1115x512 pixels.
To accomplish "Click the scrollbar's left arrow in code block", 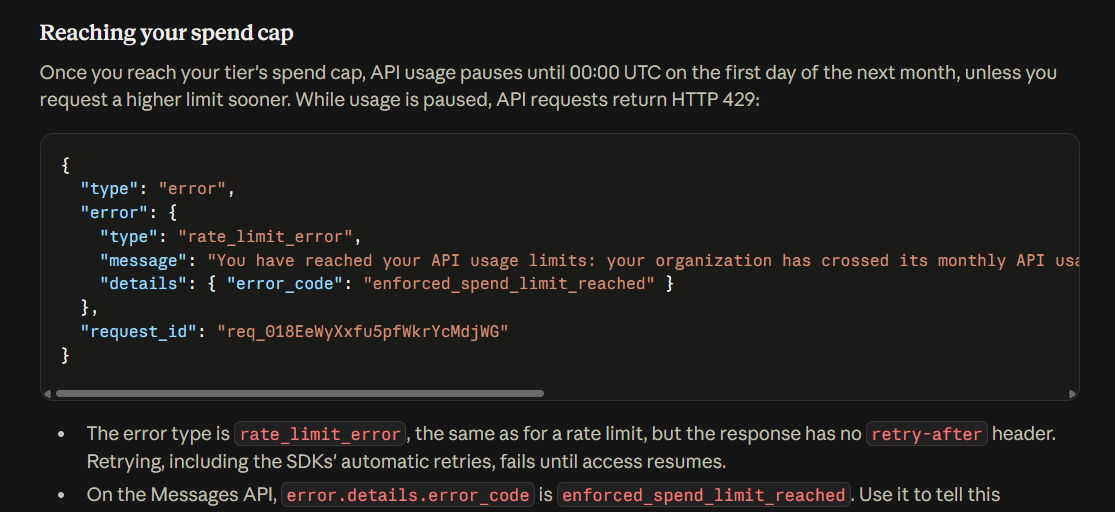I will [x=47, y=393].
